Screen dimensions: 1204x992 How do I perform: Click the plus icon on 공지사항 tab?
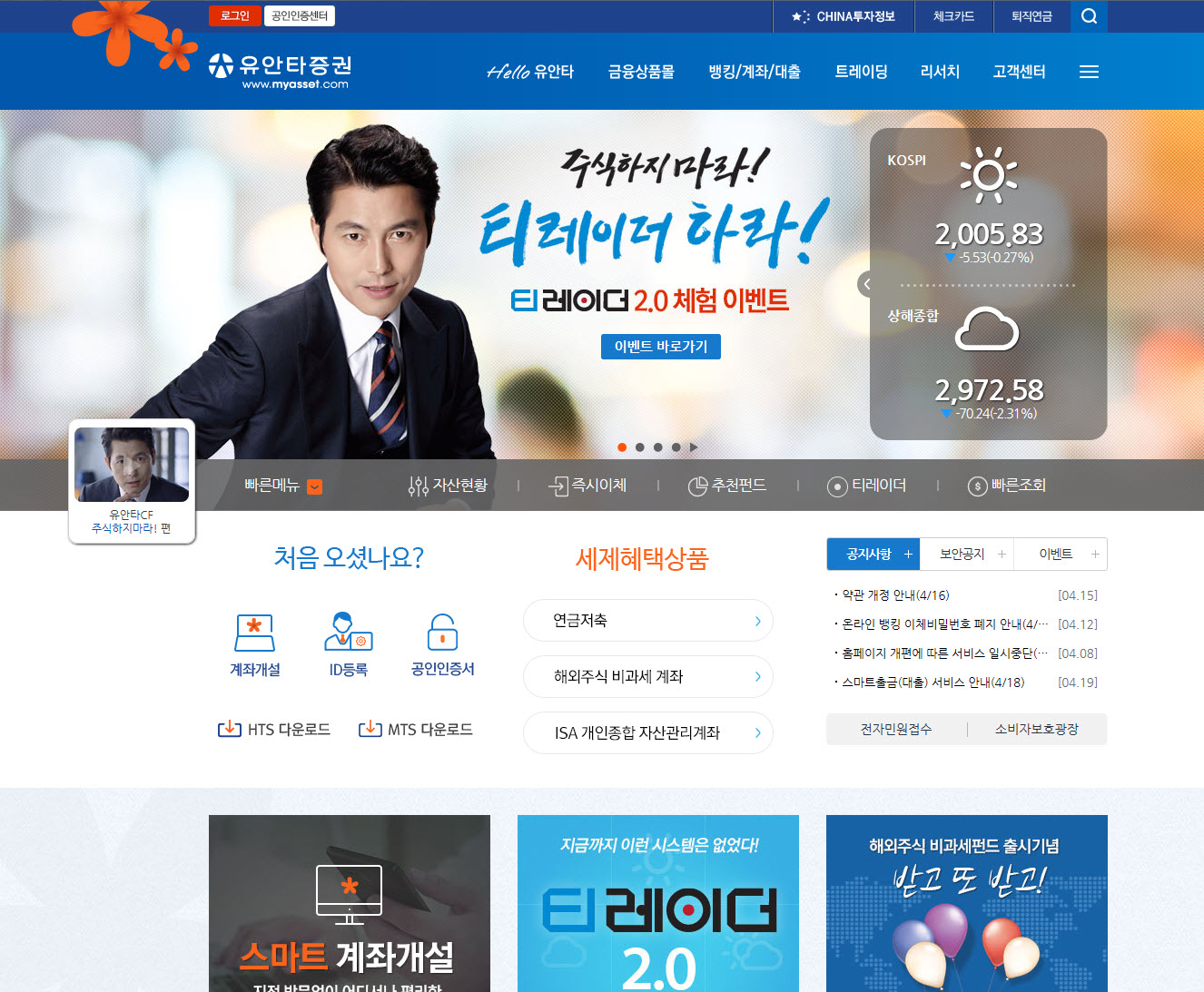tap(908, 554)
